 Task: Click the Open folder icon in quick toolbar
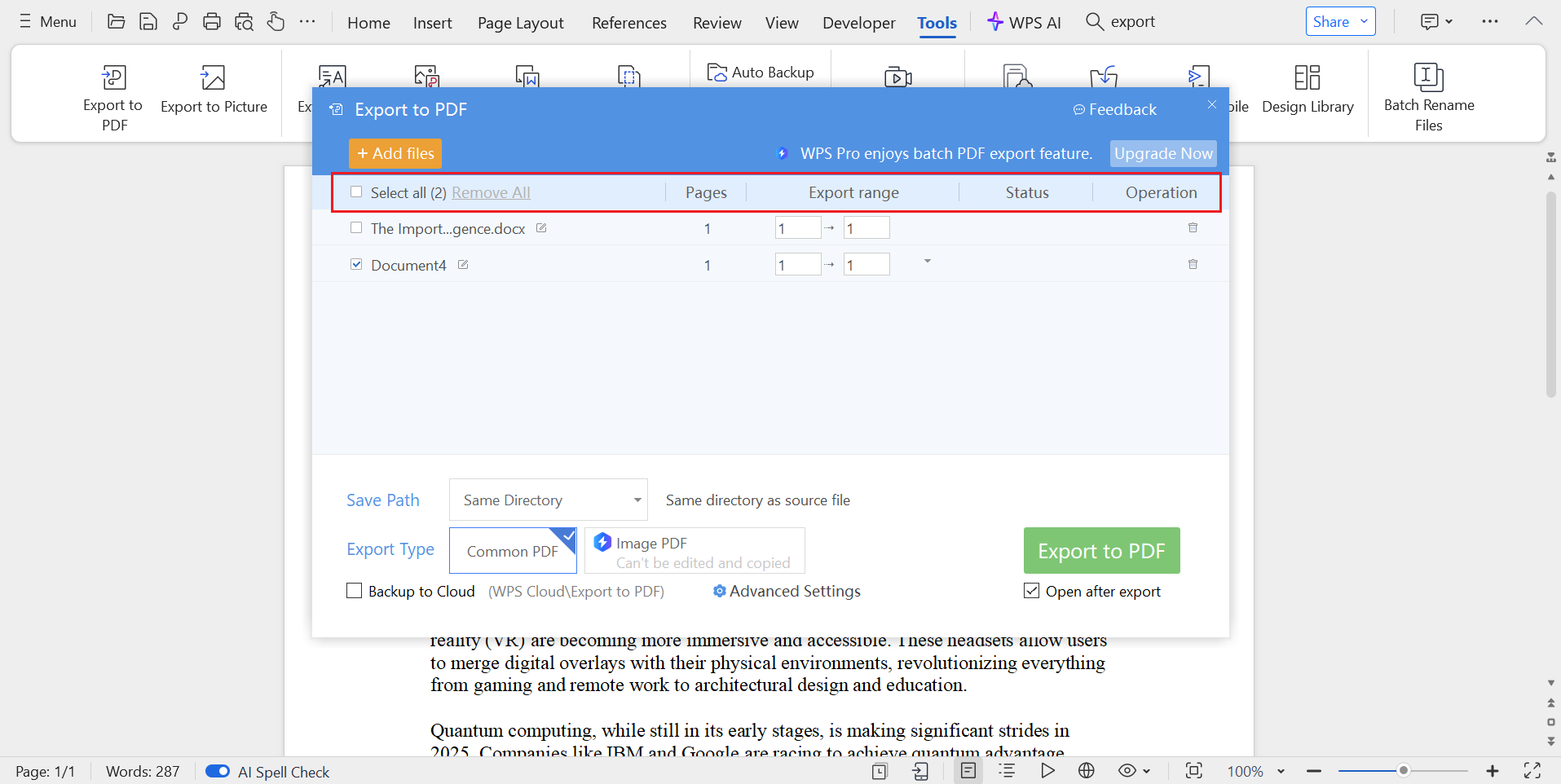pyautogui.click(x=117, y=21)
